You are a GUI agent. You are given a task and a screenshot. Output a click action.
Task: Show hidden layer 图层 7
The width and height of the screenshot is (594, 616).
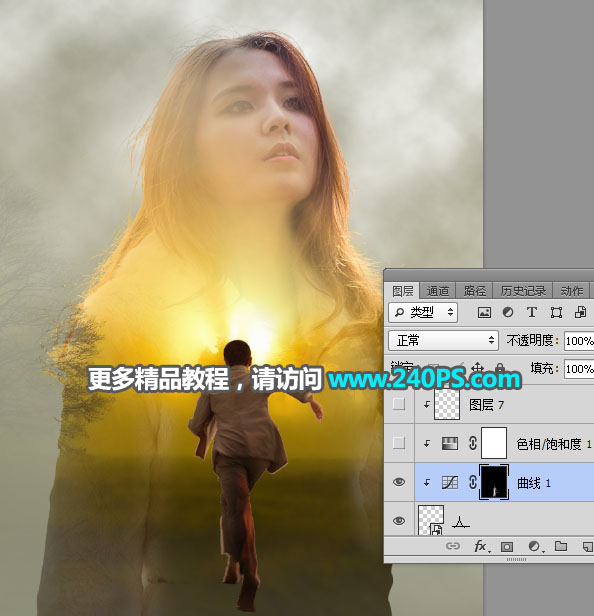(x=399, y=404)
